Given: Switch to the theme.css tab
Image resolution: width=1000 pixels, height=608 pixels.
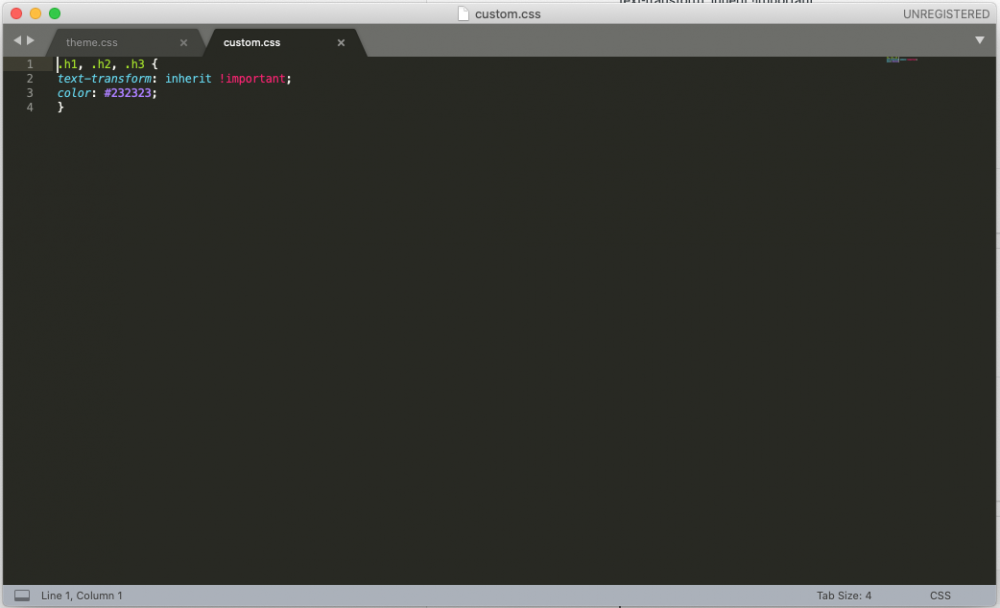Looking at the screenshot, I should (x=92, y=43).
